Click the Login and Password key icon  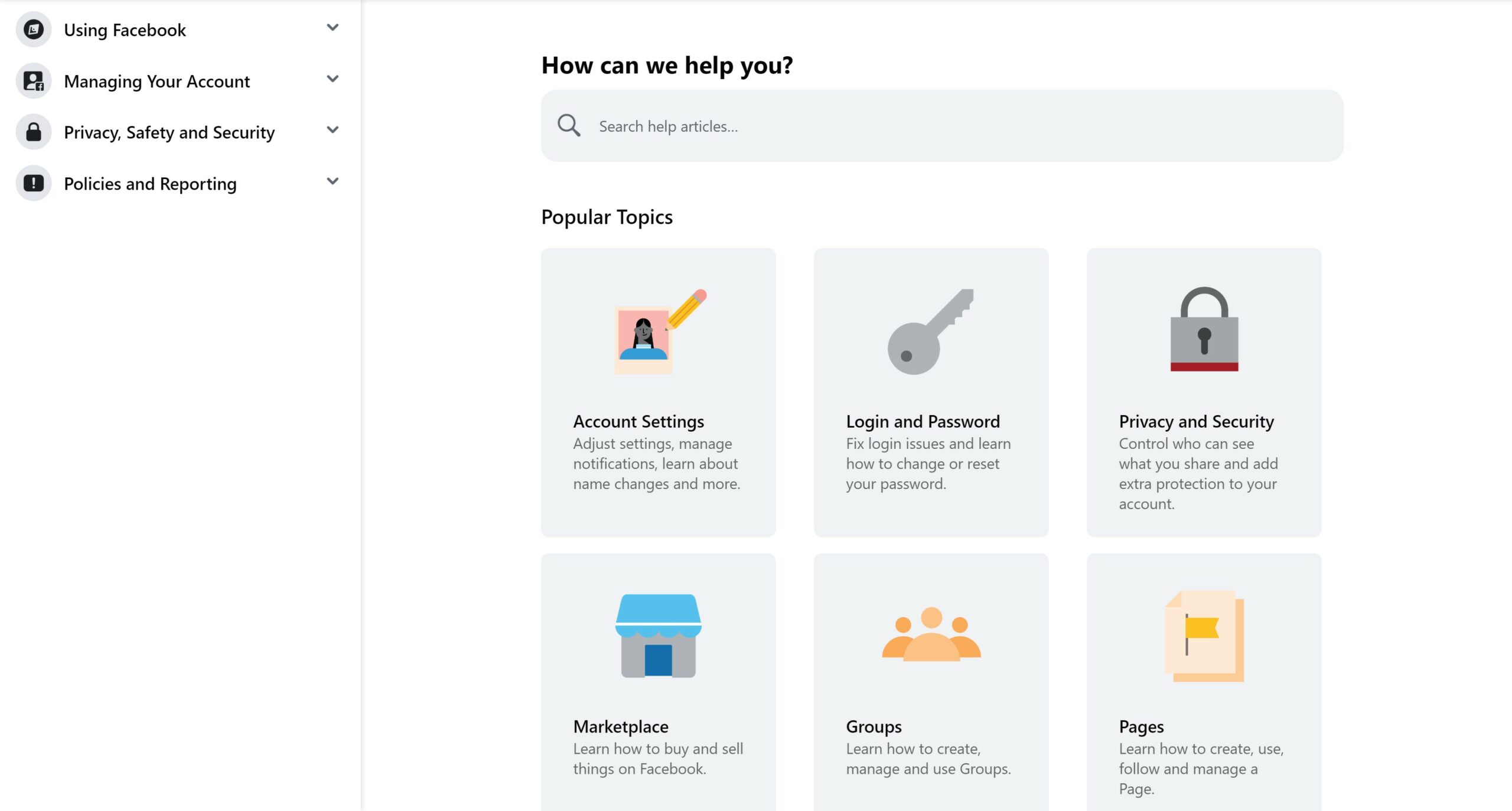(930, 330)
